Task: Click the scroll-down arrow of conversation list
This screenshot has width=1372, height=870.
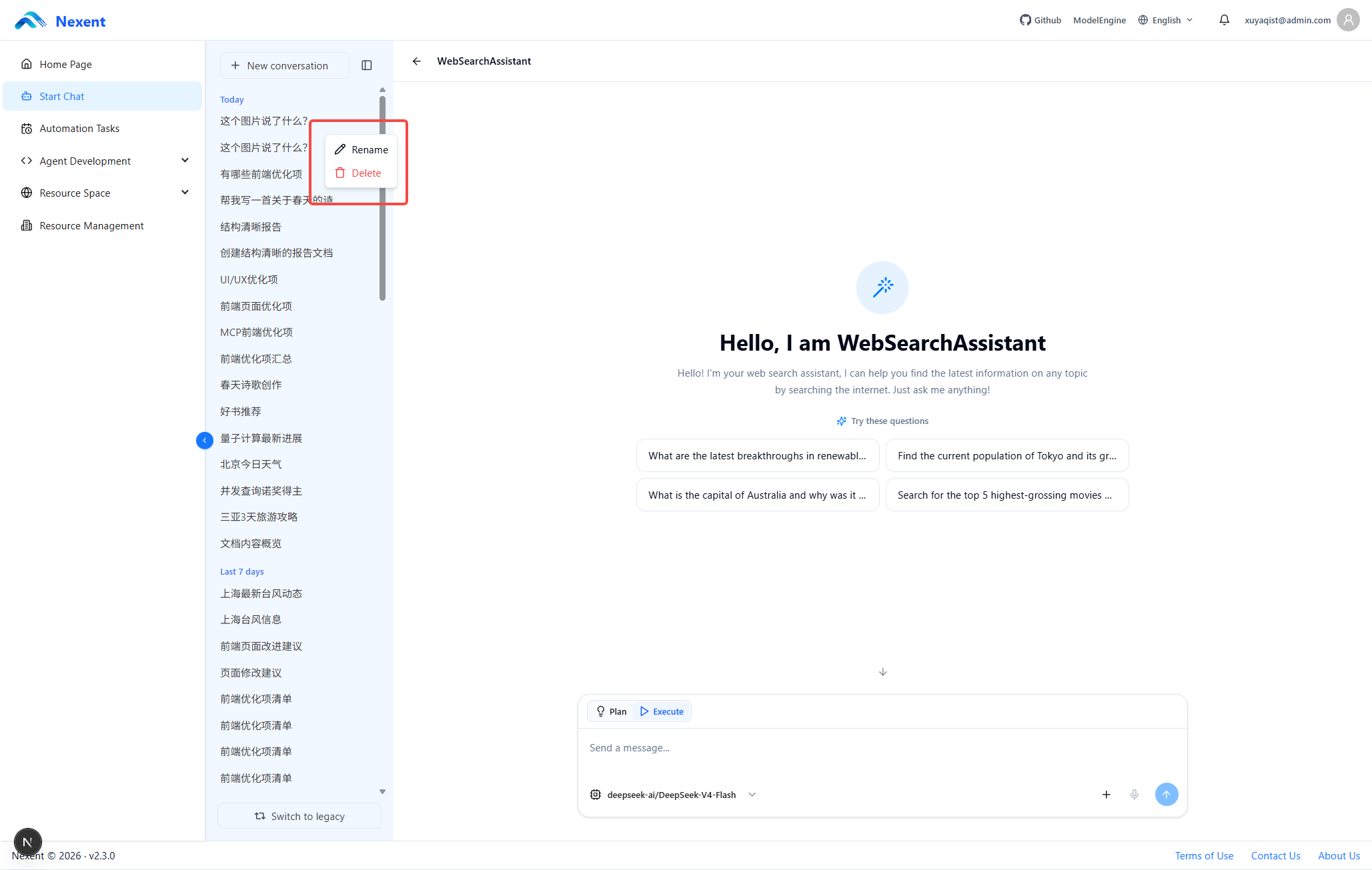Action: (382, 791)
